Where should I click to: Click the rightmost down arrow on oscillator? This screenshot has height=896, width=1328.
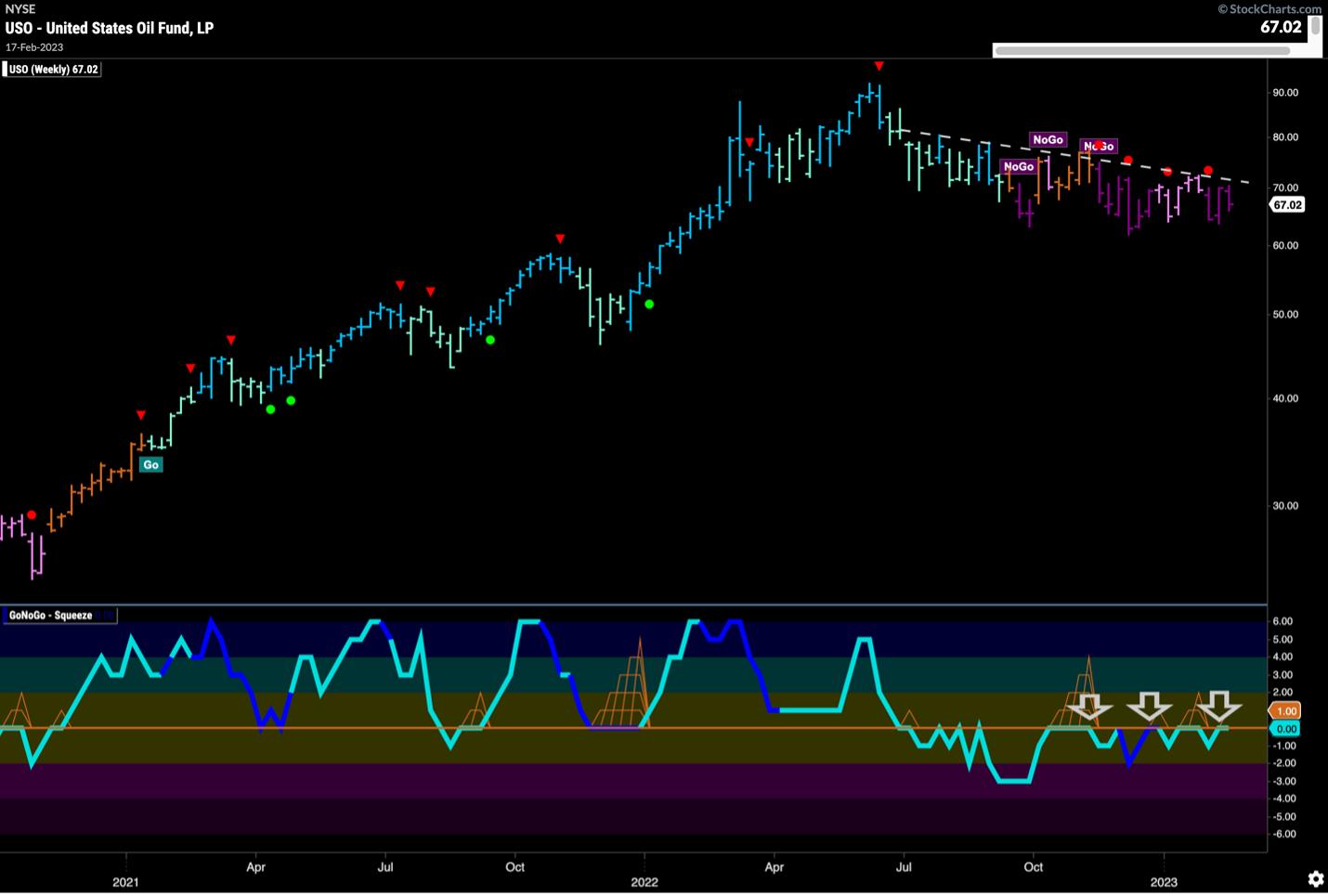point(1218,707)
